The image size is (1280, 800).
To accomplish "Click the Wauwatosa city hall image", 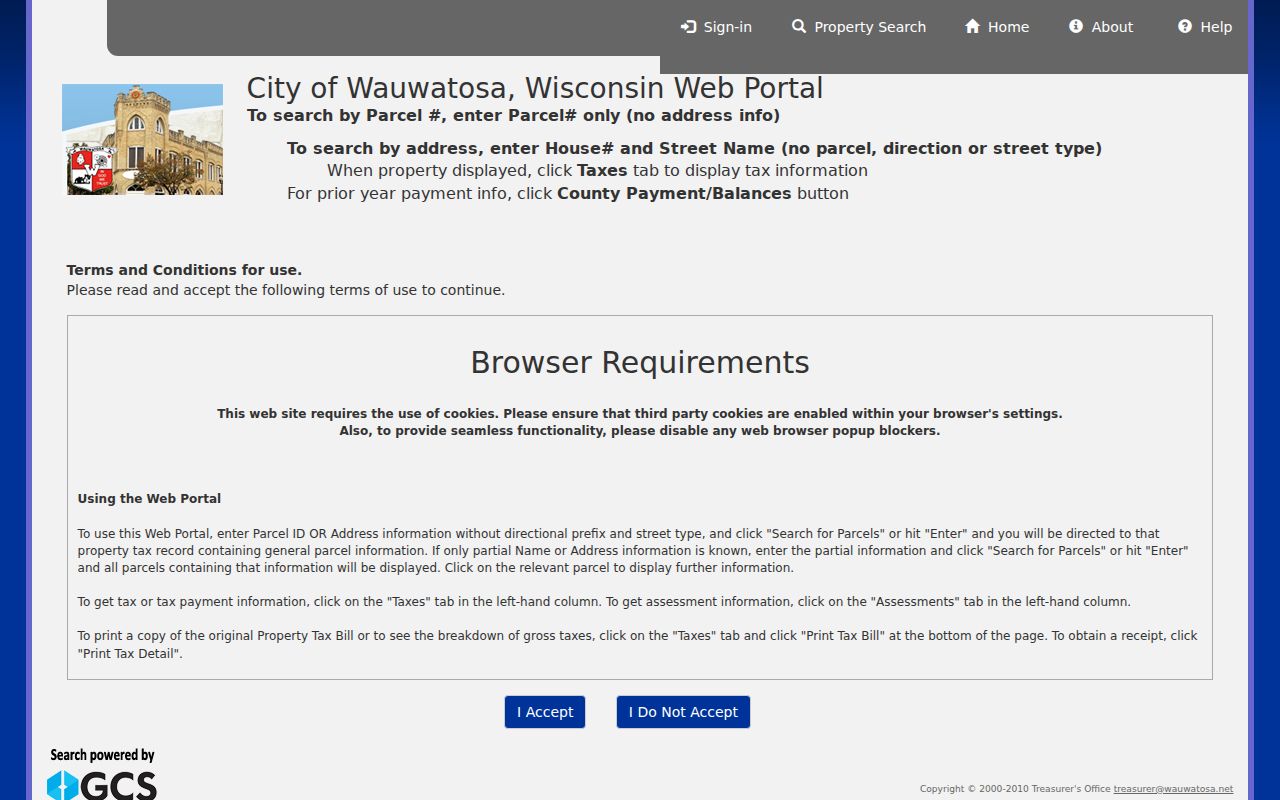I will pos(143,139).
